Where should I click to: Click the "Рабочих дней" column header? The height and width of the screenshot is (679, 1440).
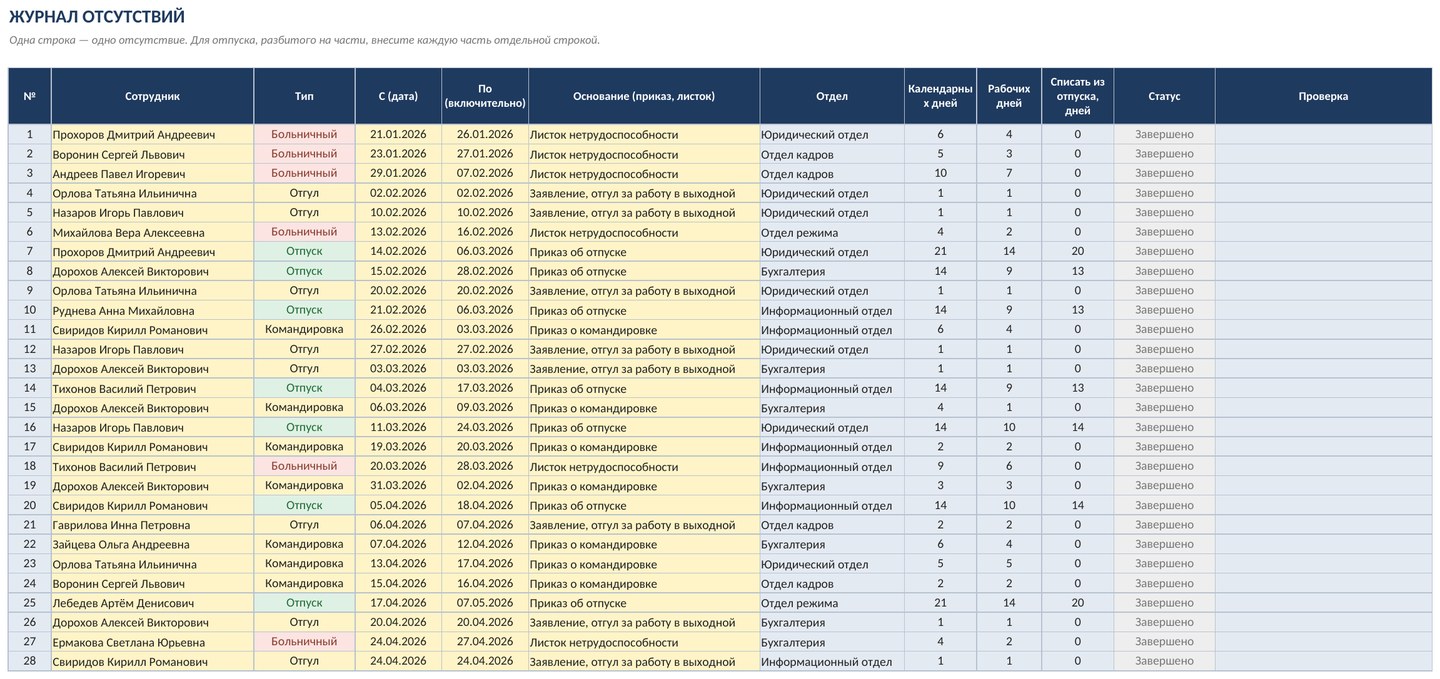click(x=1009, y=96)
